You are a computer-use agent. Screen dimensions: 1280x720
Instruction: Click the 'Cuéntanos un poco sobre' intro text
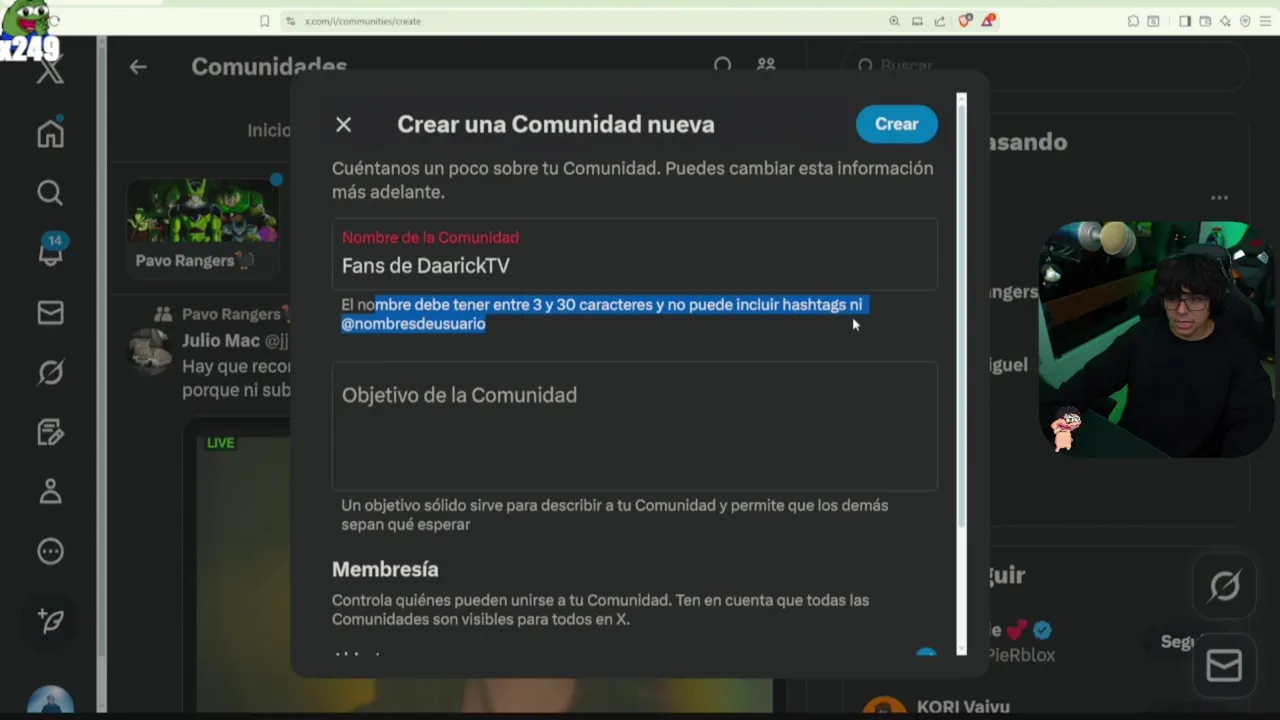point(633,180)
